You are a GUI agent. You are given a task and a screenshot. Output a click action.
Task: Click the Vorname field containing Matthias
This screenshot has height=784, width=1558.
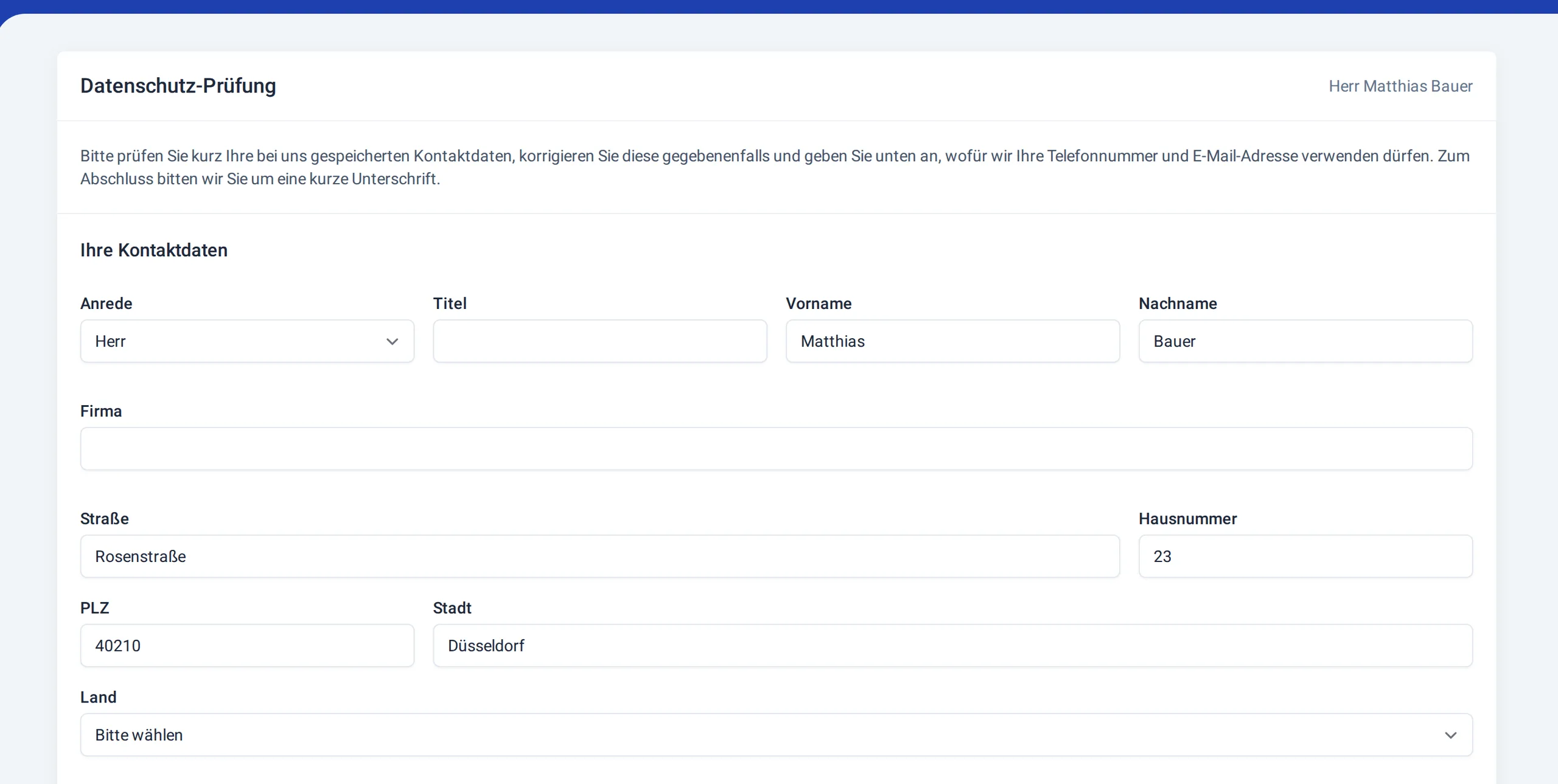(x=952, y=341)
